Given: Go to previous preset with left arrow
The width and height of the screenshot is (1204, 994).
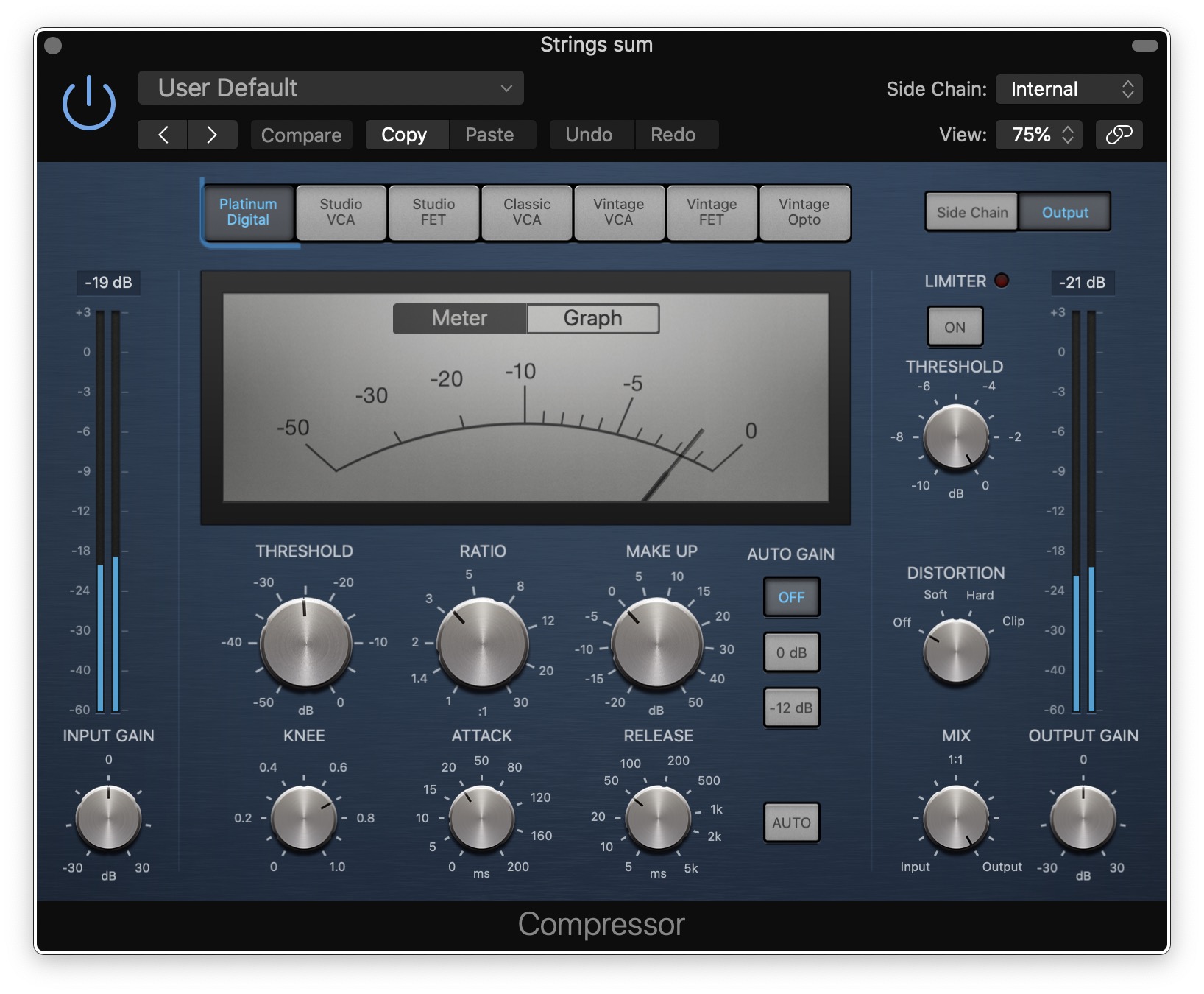Looking at the screenshot, I should [163, 135].
